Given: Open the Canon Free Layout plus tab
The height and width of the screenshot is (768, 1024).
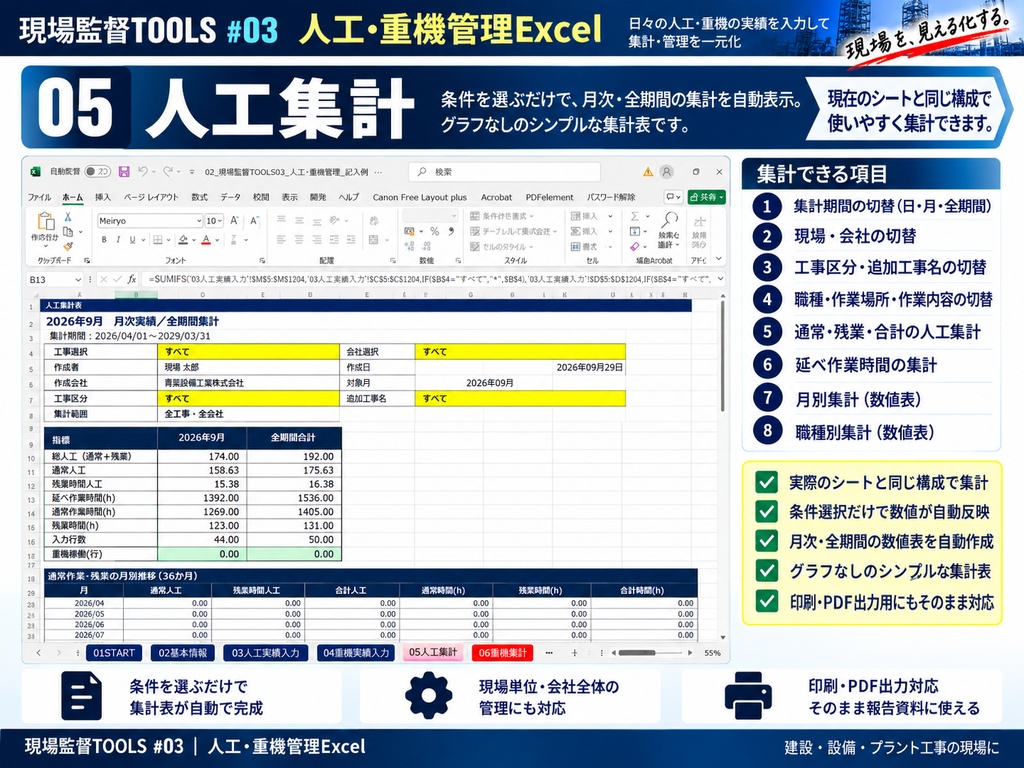Looking at the screenshot, I should pos(419,197).
